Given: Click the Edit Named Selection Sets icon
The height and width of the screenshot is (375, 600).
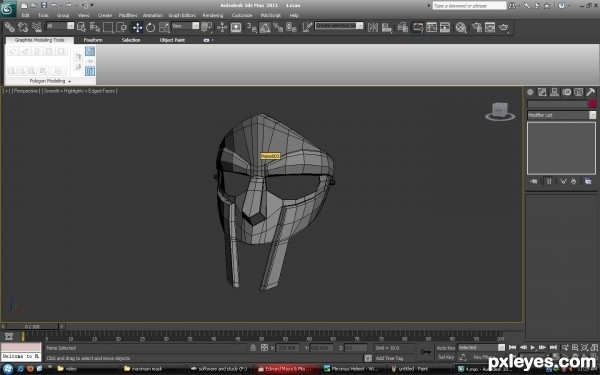Looking at the screenshot, I should [x=307, y=27].
